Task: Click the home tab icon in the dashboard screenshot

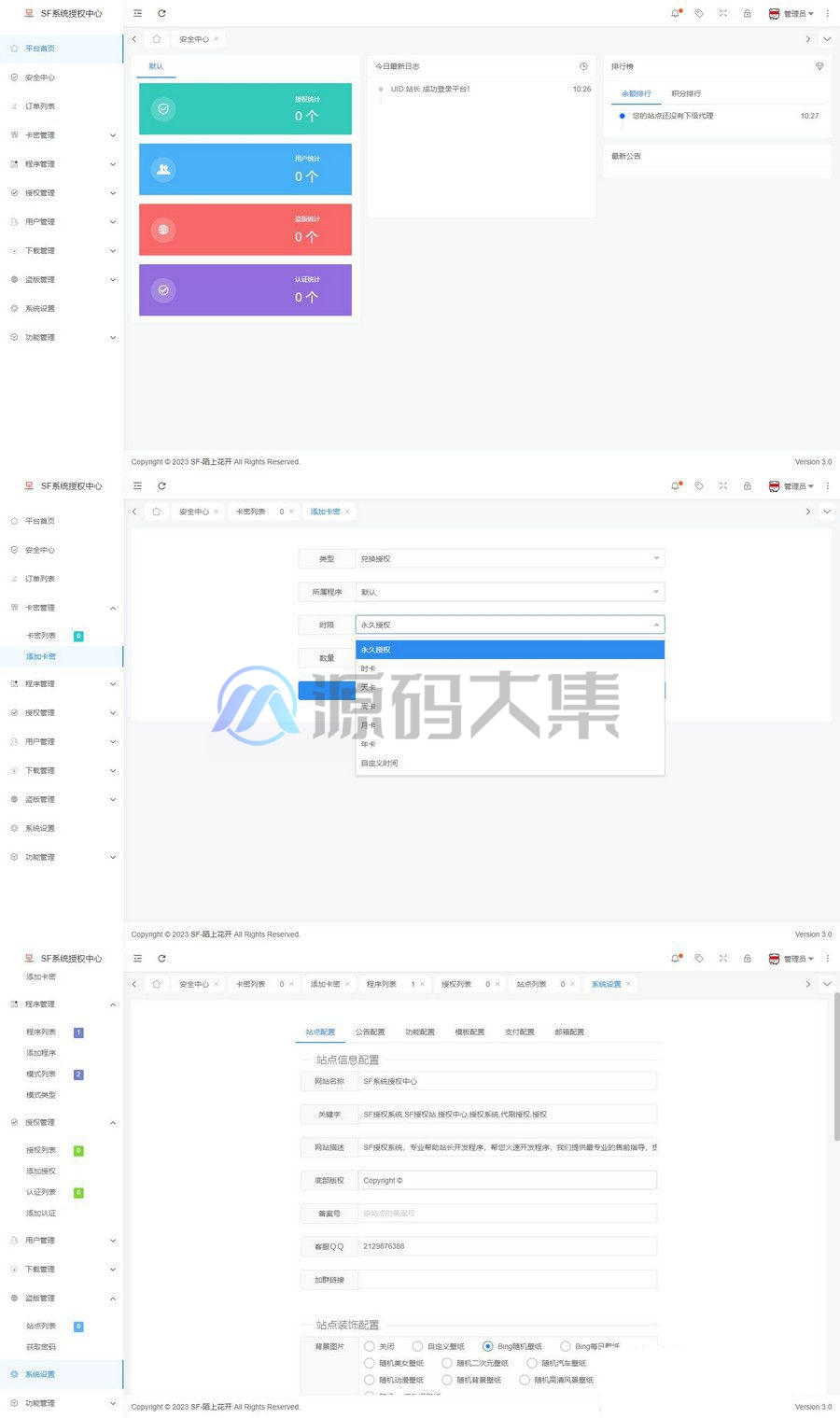Action: (157, 39)
